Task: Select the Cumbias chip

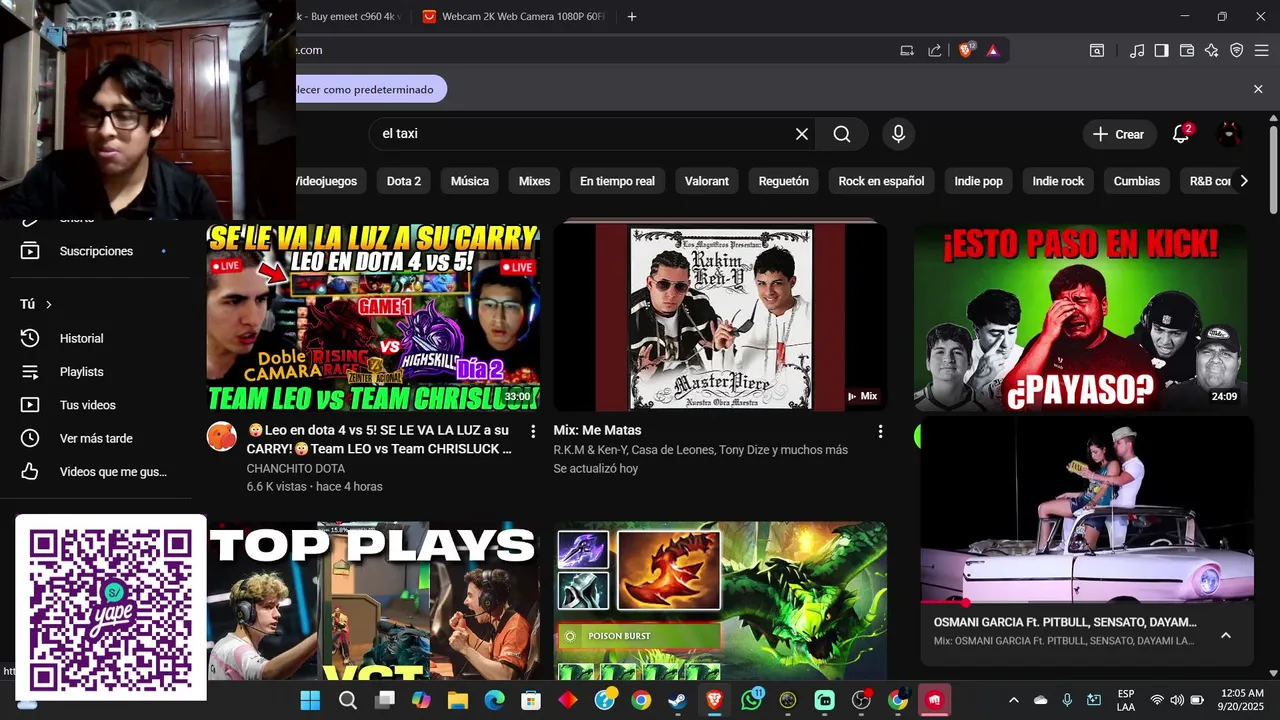Action: pos(1137,181)
